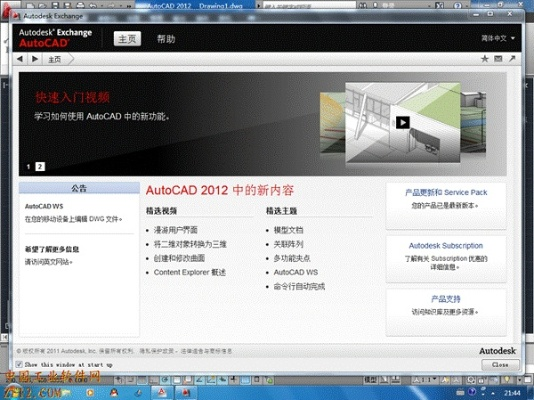The height and width of the screenshot is (400, 534).
Task: Click the binoculars search icon in AutoCAD title bar
Action: pos(363,5)
